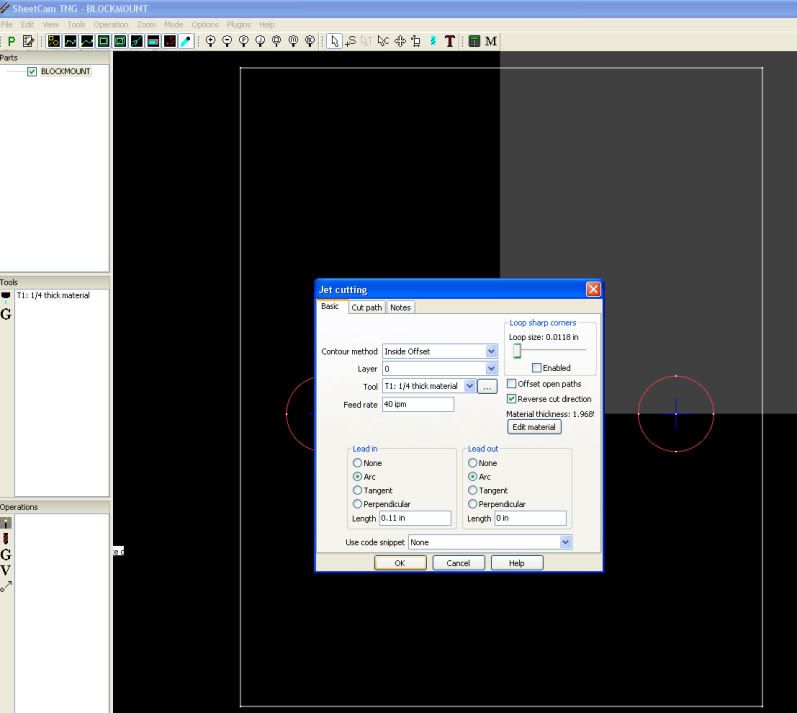Open the Contour method dropdown
The height and width of the screenshot is (713, 797).
click(490, 351)
